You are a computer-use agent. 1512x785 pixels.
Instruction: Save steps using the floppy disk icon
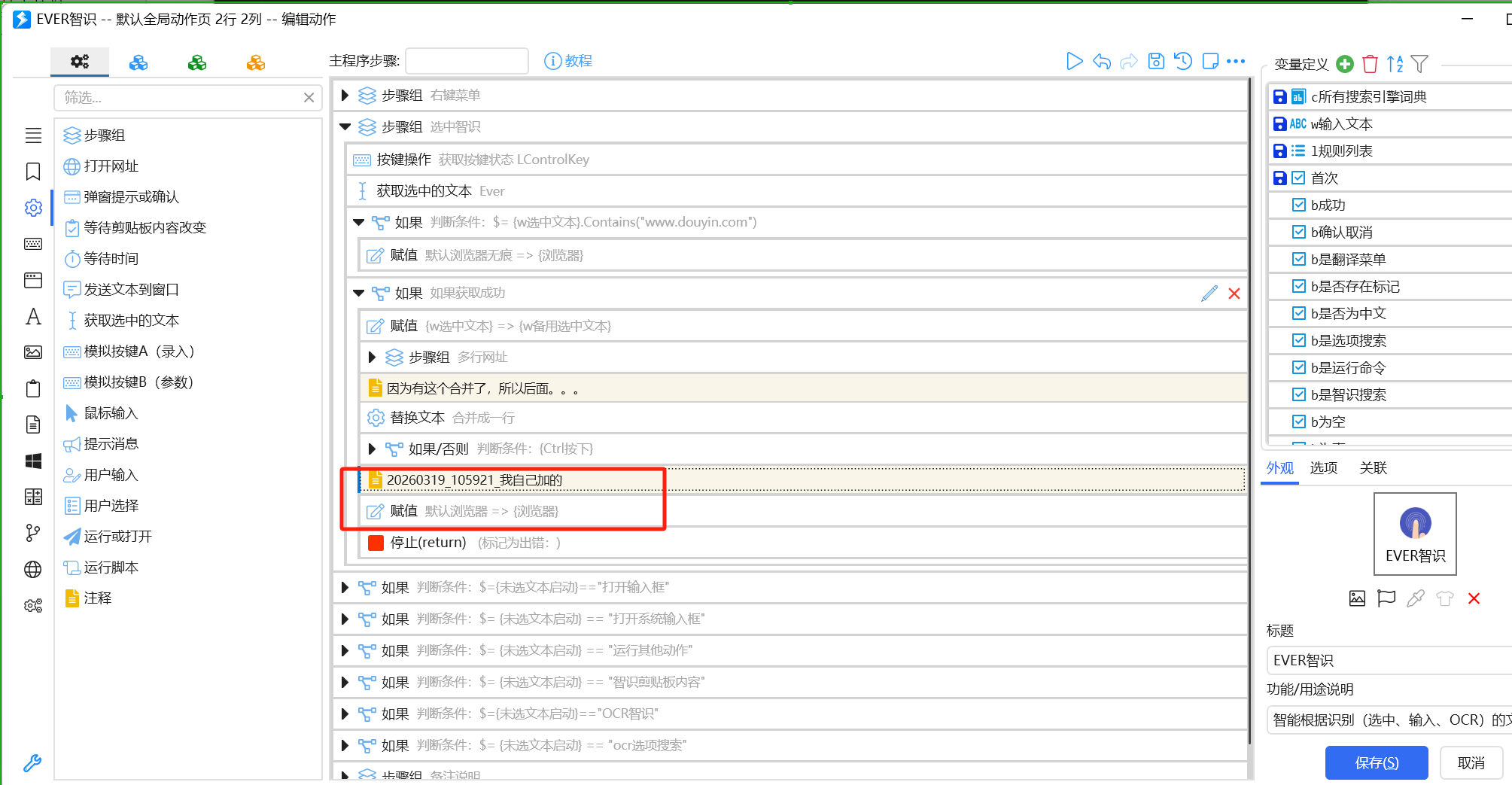1156,61
